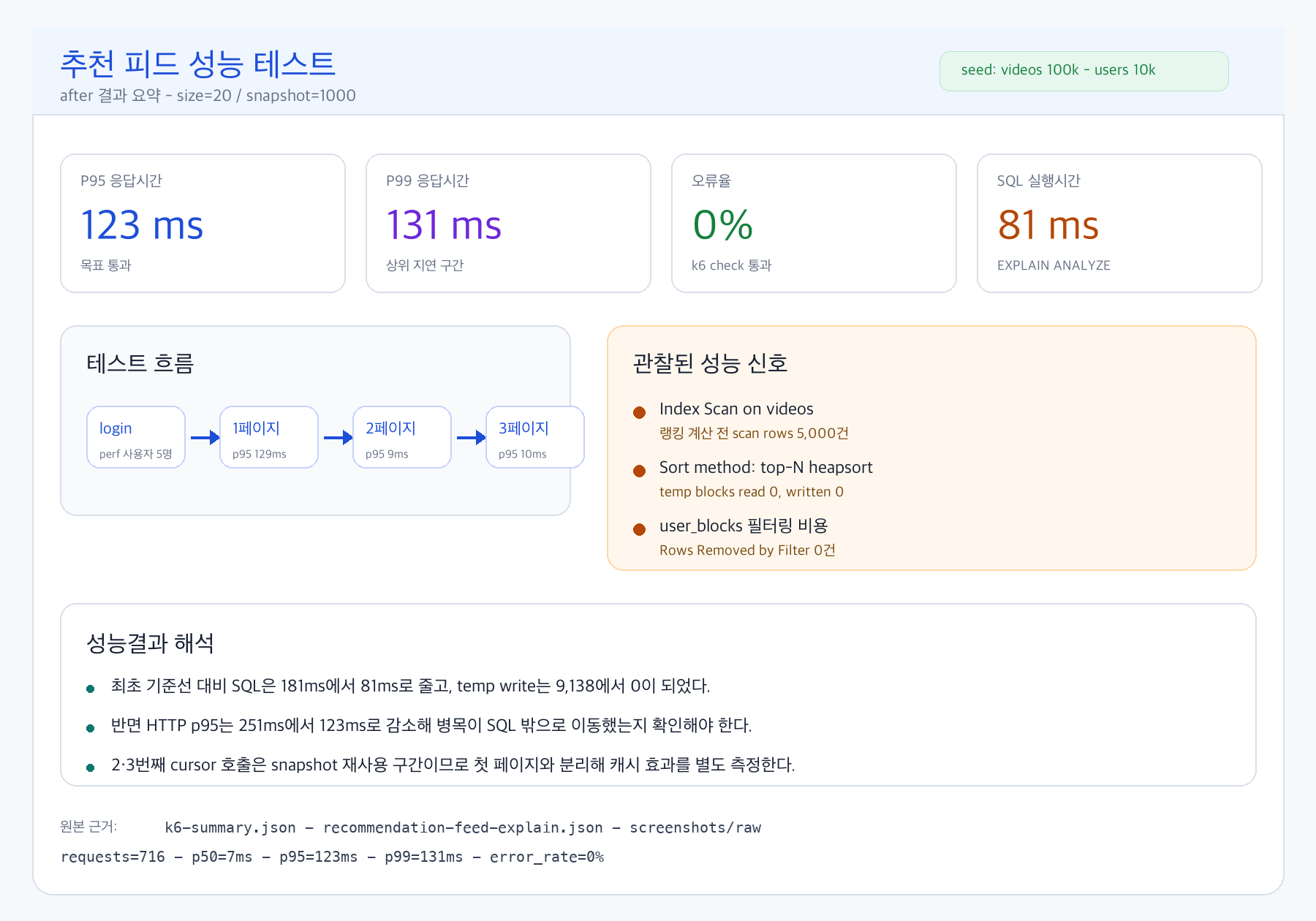1316x921 pixels.
Task: Open the P99 응답시간 card
Action: [x=508, y=223]
